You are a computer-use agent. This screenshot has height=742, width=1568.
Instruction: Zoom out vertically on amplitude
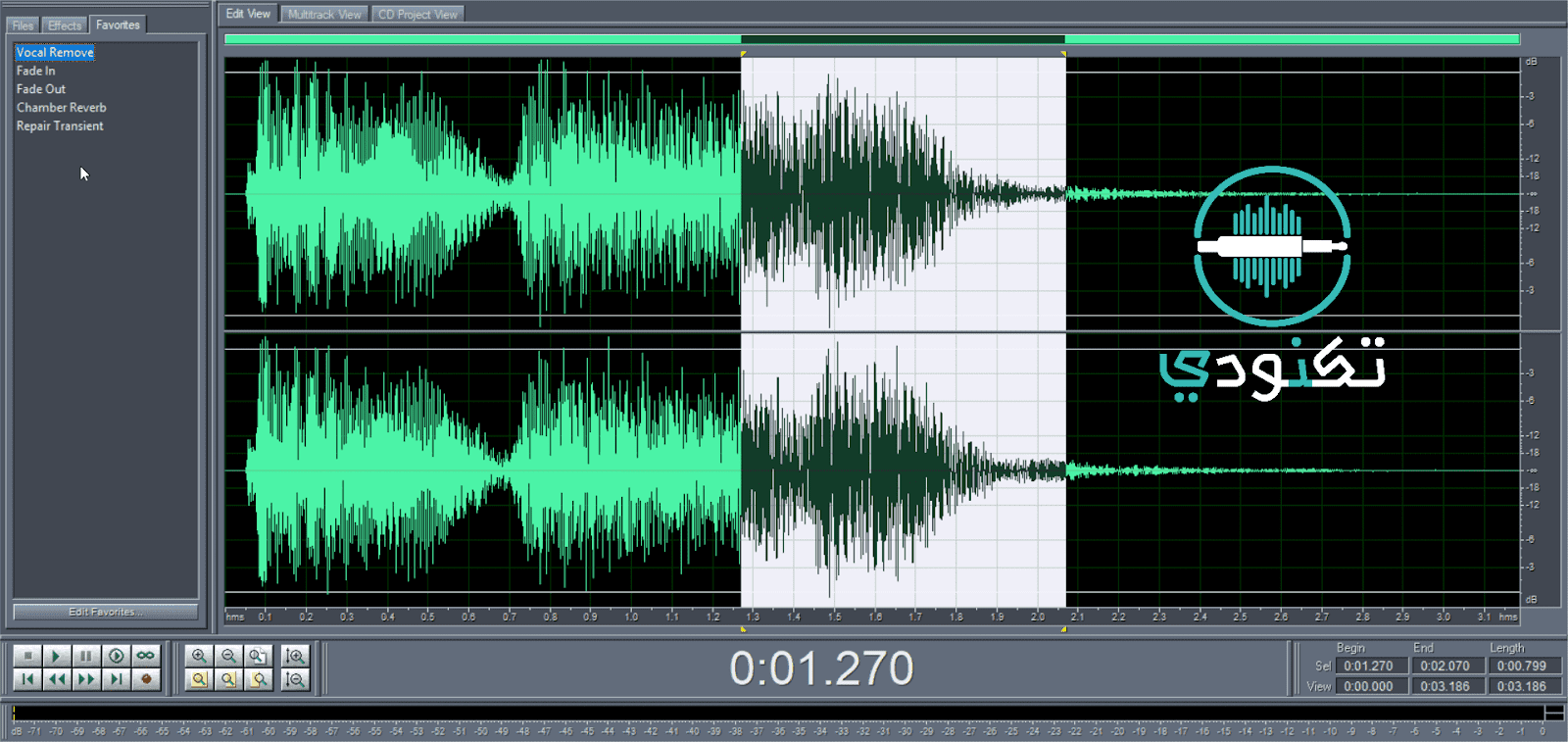click(x=295, y=679)
